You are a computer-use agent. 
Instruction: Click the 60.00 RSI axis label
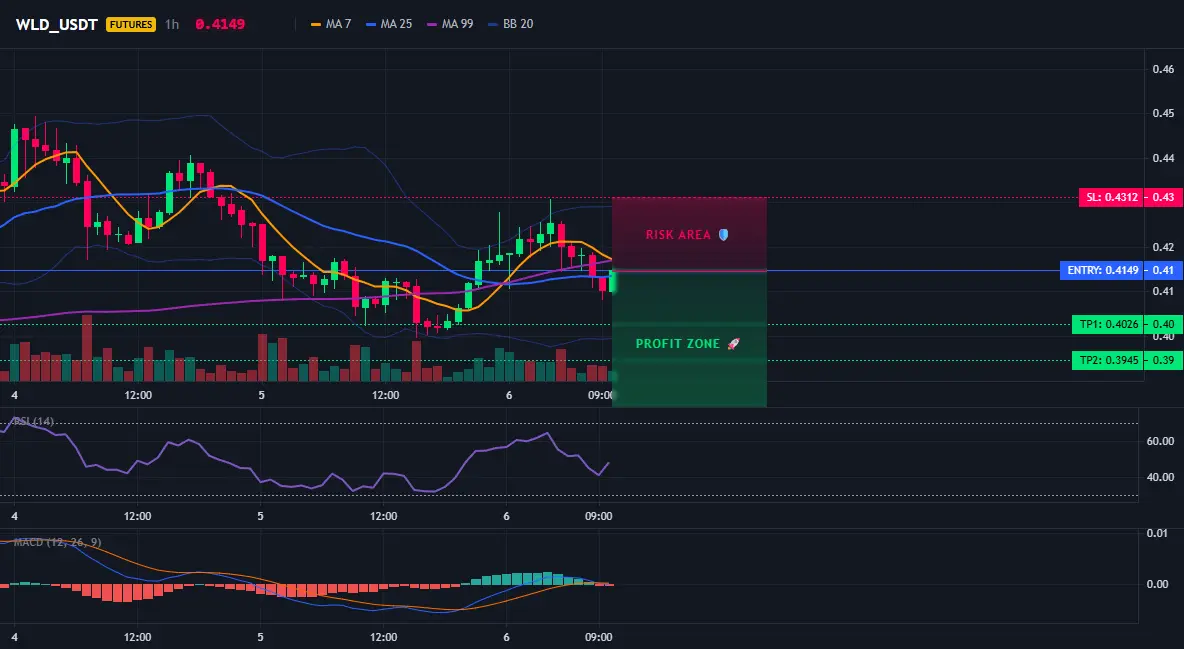1161,440
